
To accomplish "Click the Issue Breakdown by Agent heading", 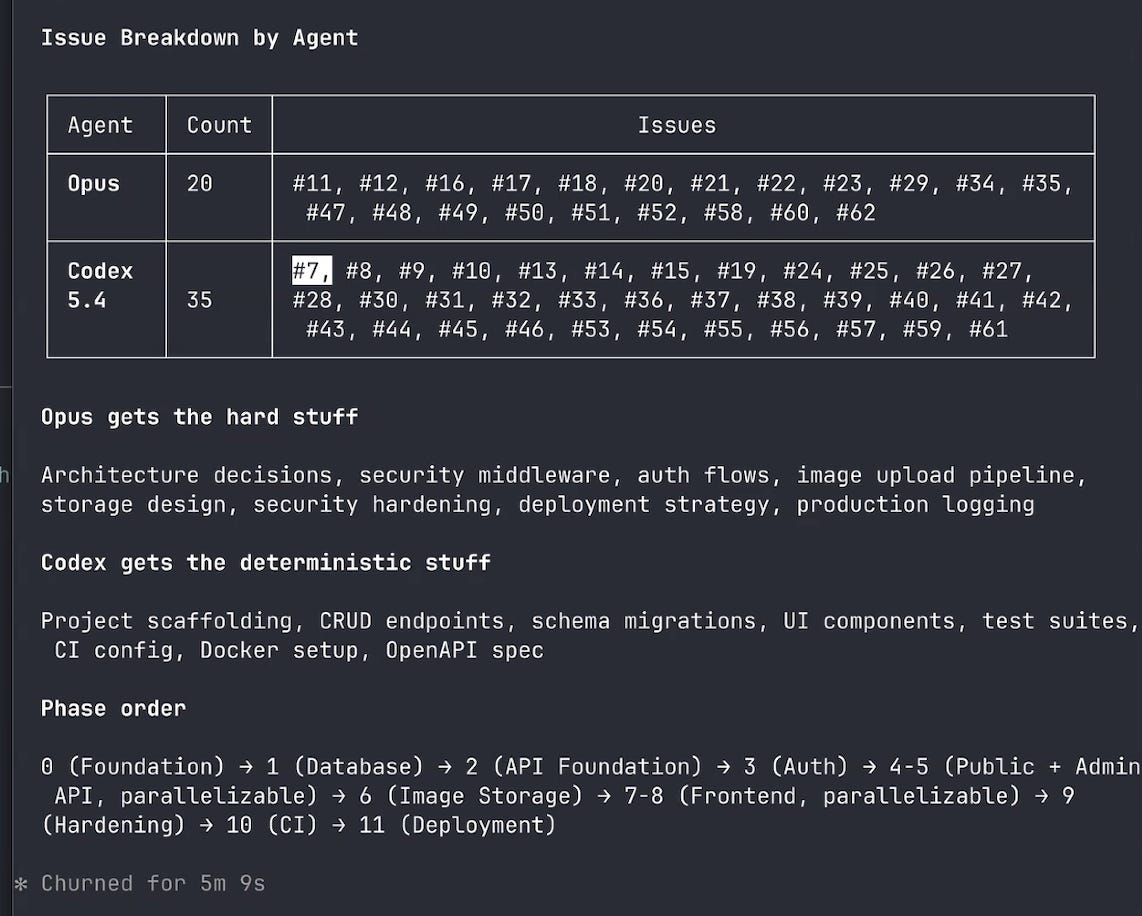I will click(200, 38).
